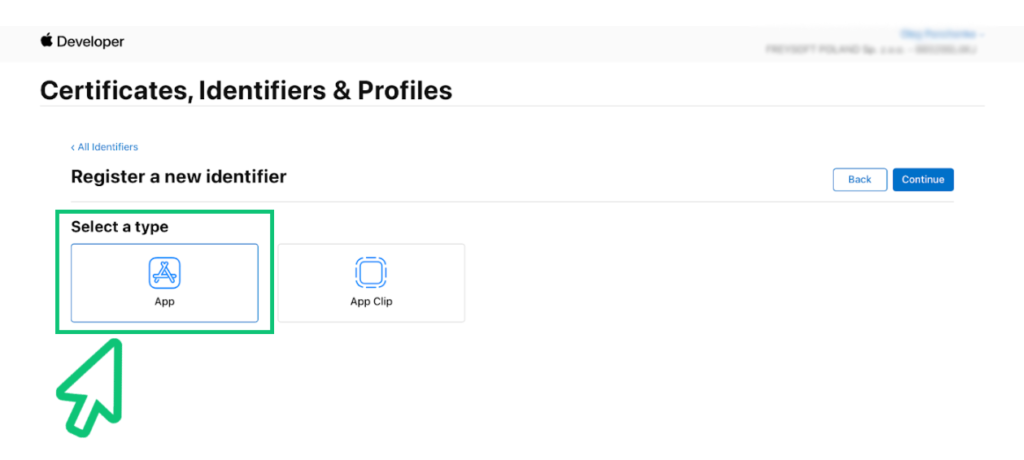Viewport: 1024px width, 460px height.
Task: Click the green highlight border around the App card
Action: (165, 211)
